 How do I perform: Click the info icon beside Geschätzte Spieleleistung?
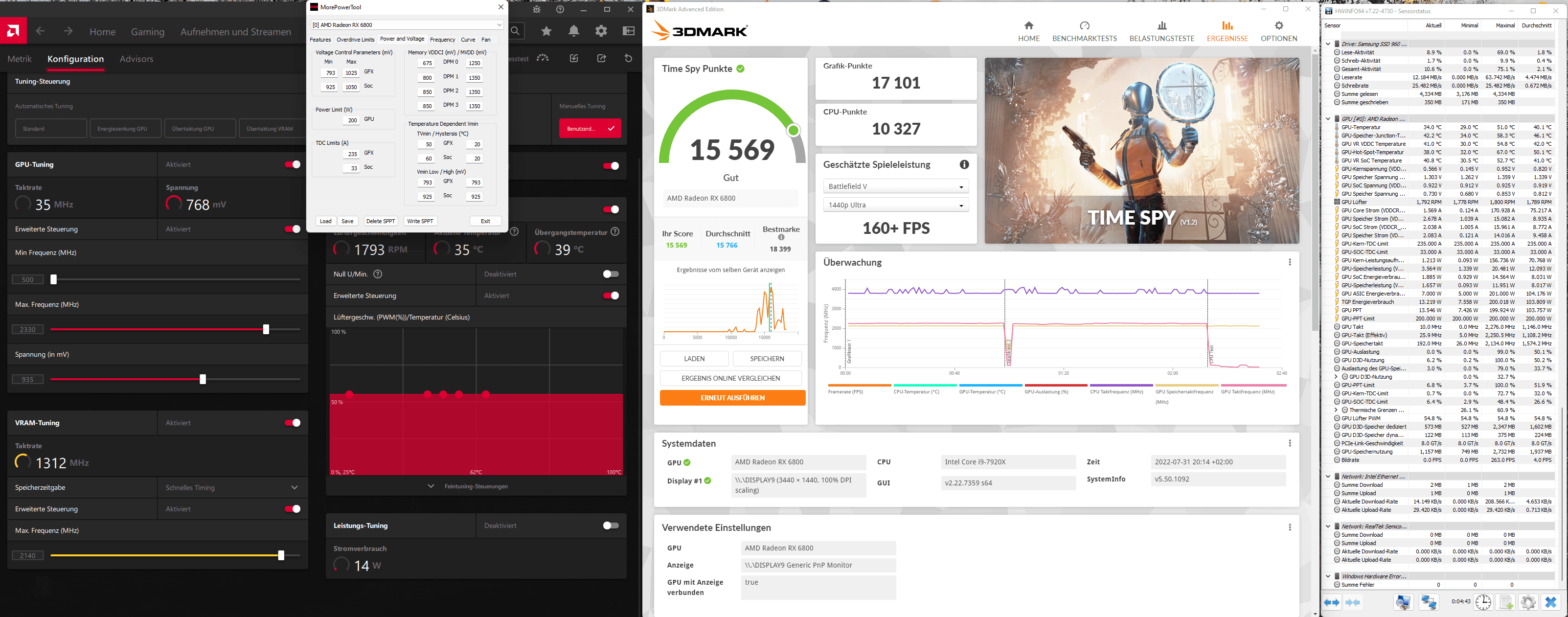[x=964, y=164]
